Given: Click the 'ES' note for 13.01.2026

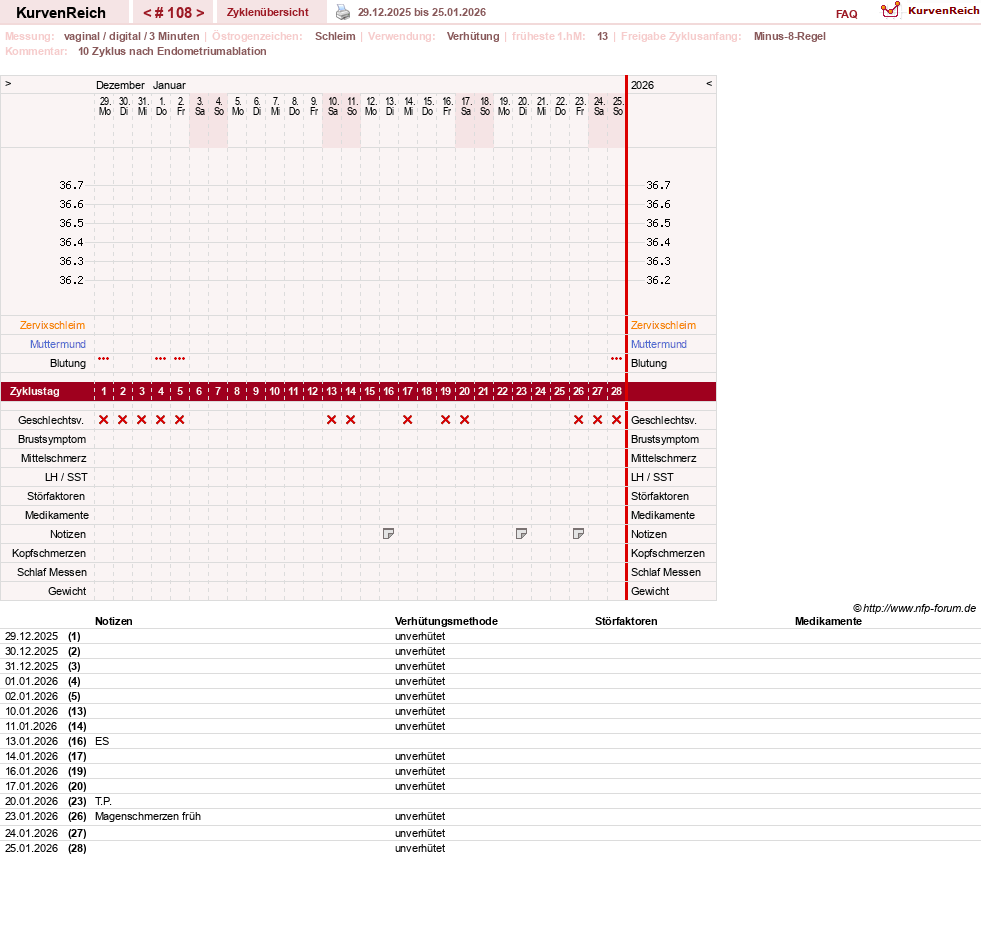Looking at the screenshot, I should (102, 741).
